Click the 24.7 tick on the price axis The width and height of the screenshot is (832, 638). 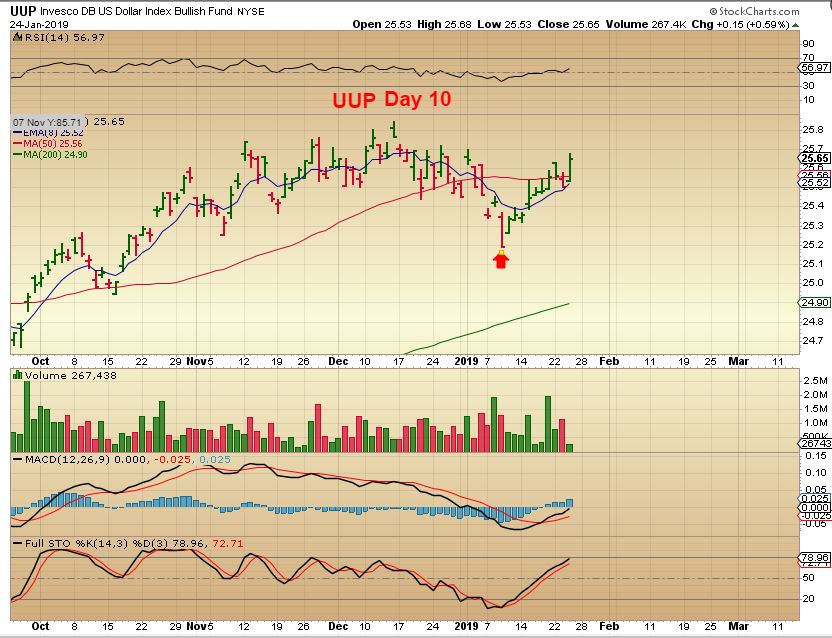point(813,340)
